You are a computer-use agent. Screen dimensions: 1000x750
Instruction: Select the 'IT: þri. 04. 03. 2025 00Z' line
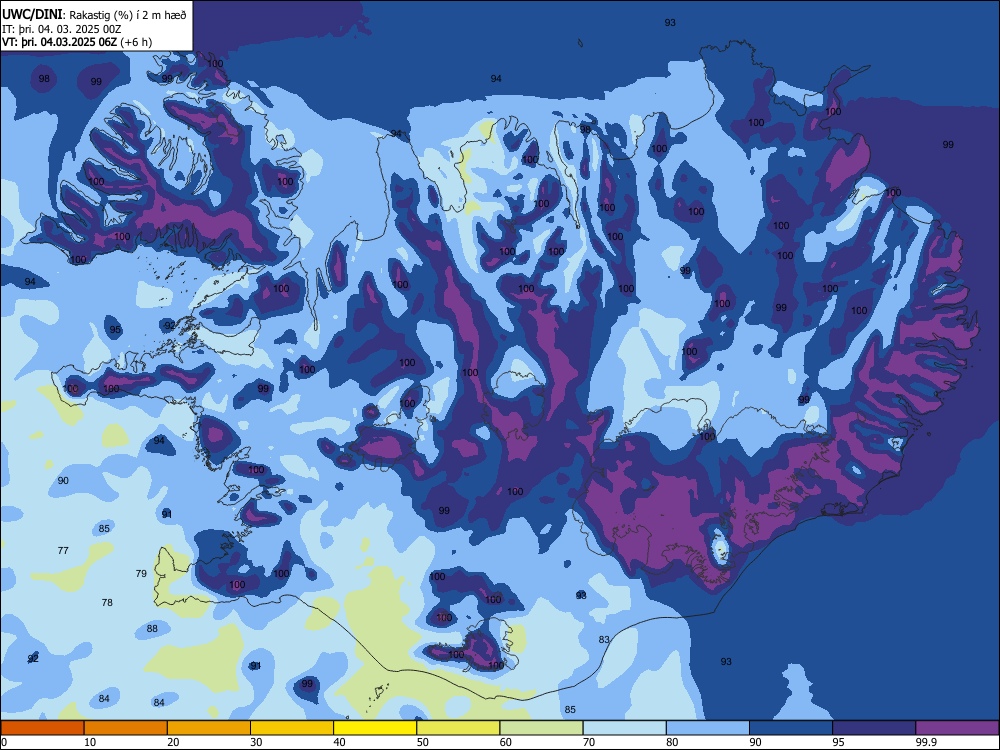click(62, 29)
